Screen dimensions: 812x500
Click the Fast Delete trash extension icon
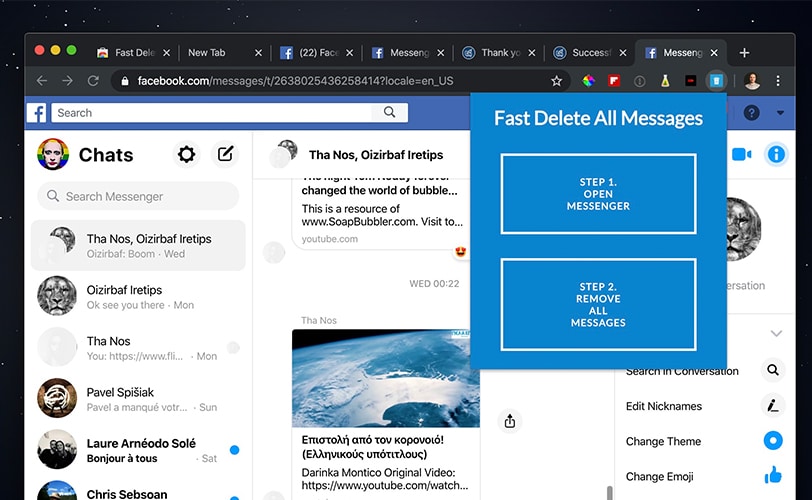pos(716,81)
